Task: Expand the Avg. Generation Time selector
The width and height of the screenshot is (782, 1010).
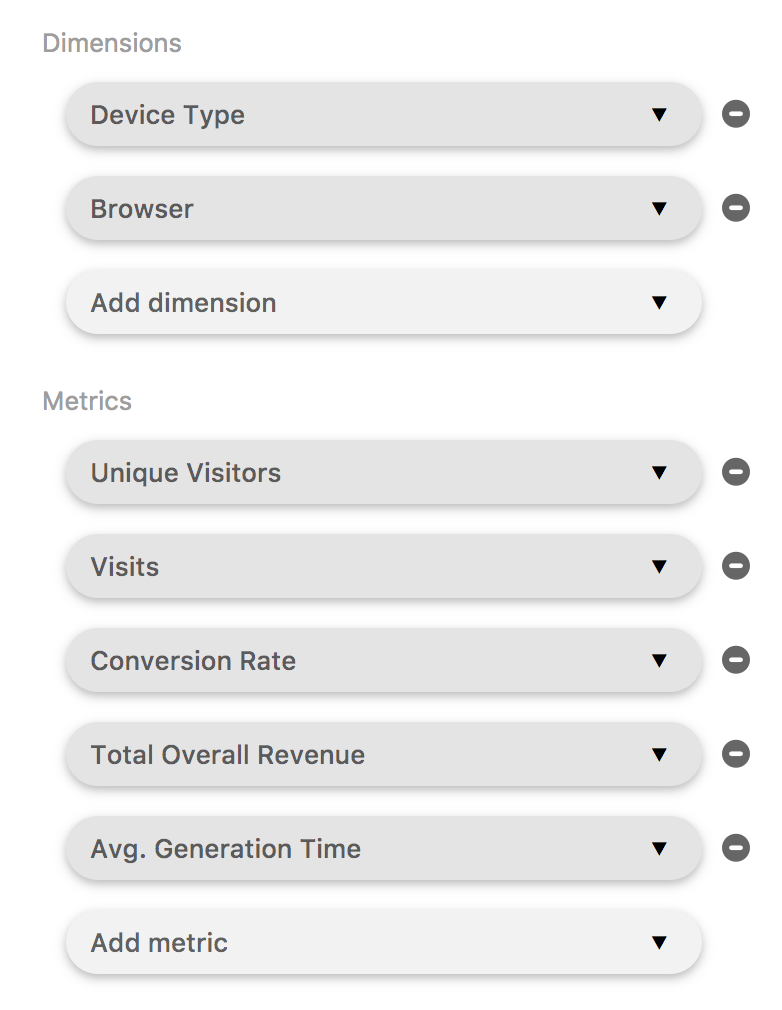Action: point(660,848)
